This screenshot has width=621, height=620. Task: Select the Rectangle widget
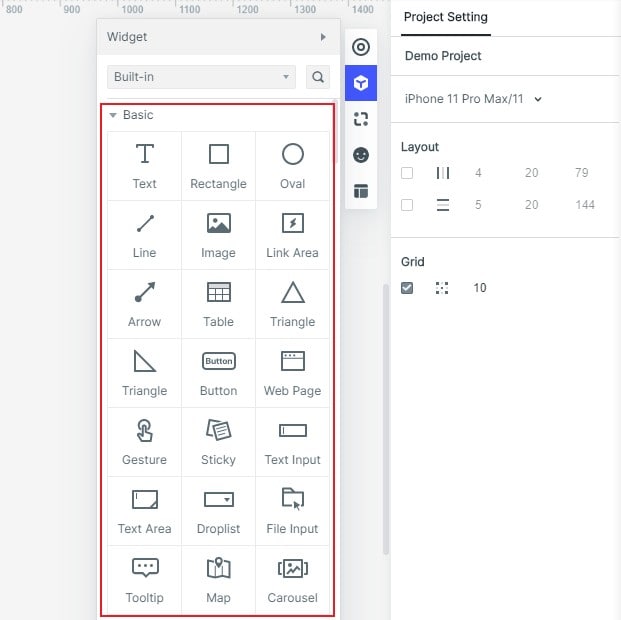click(219, 166)
